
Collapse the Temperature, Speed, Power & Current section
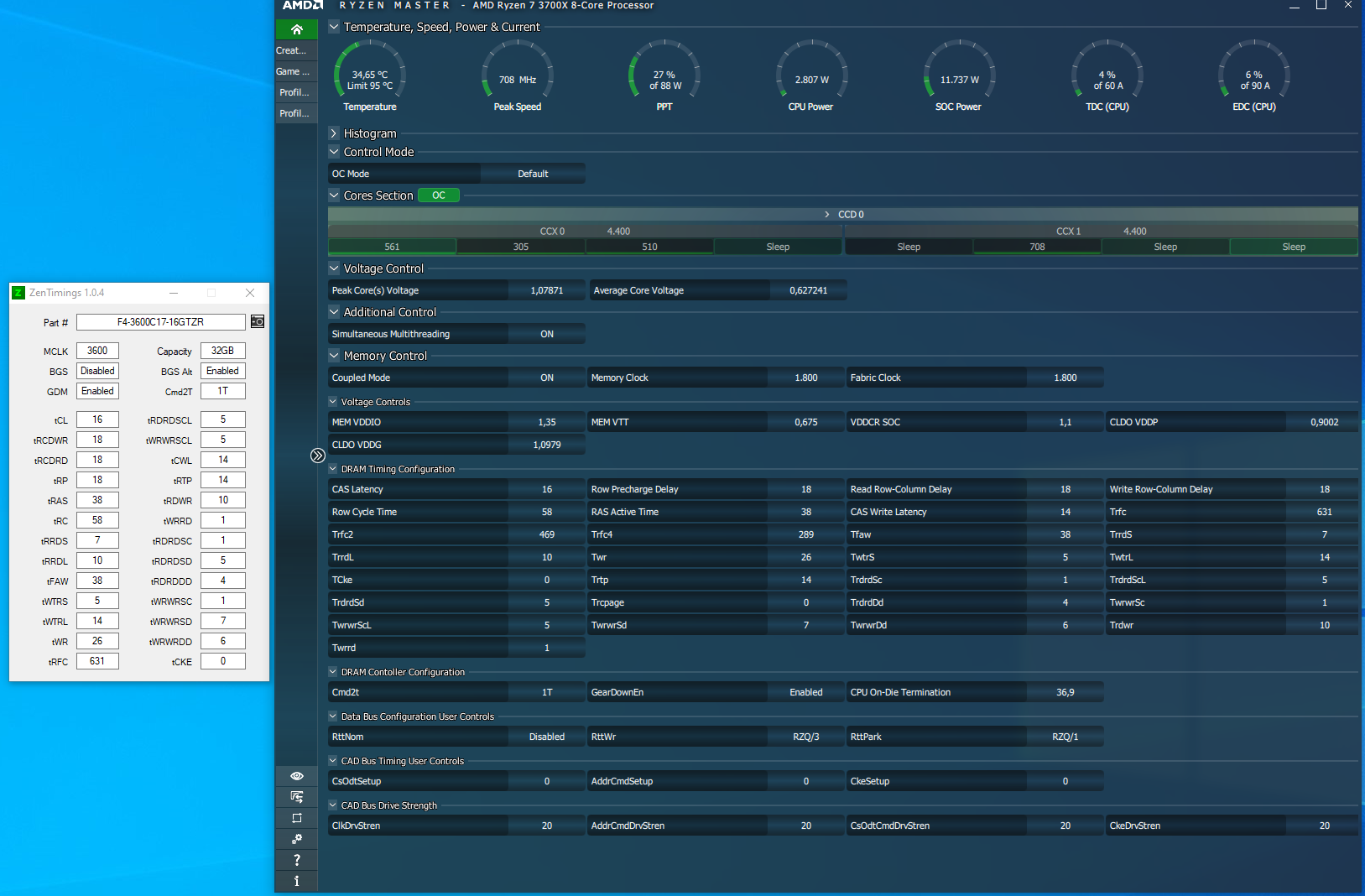tap(334, 27)
